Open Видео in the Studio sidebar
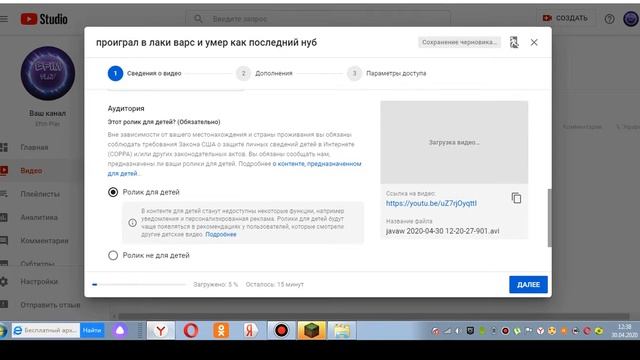This screenshot has height=360, width=640. tap(31, 171)
